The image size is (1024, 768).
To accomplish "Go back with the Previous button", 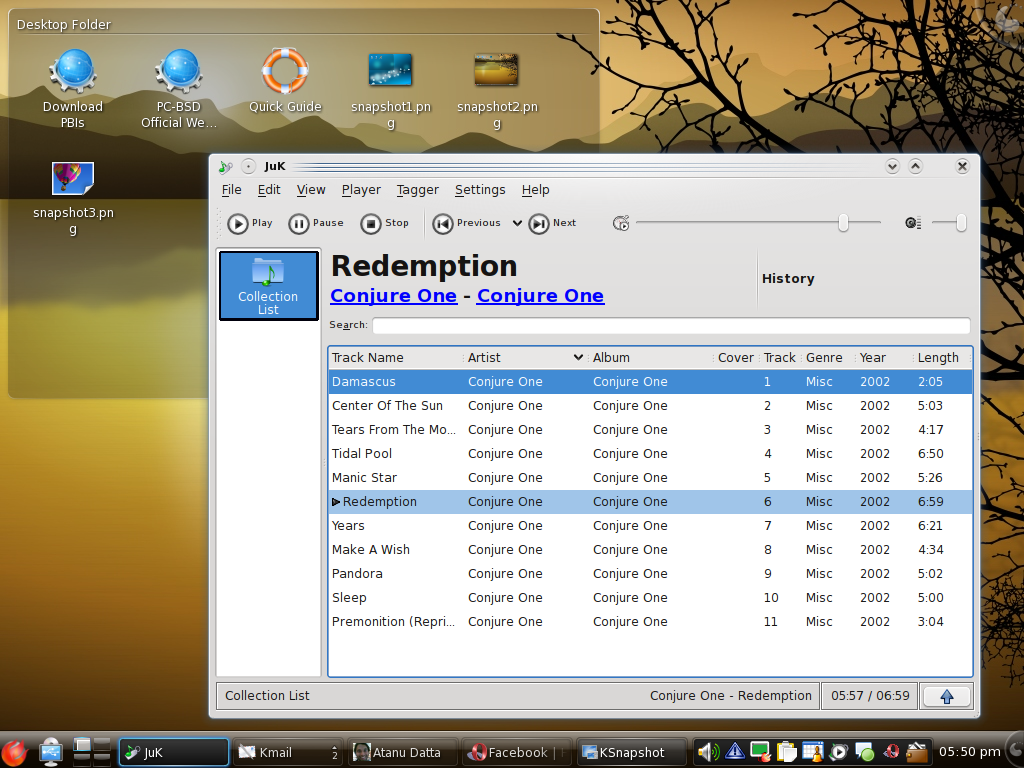I will pyautogui.click(x=467, y=224).
